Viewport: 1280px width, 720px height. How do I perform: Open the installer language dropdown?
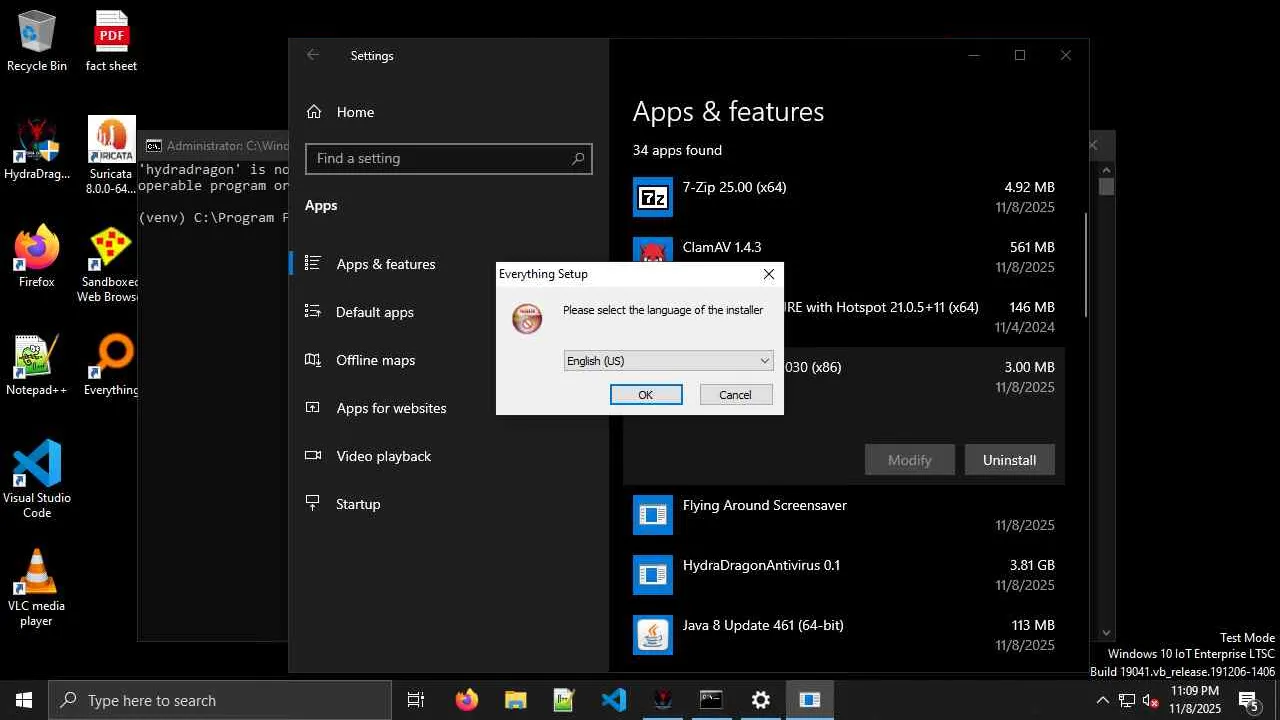(x=668, y=361)
